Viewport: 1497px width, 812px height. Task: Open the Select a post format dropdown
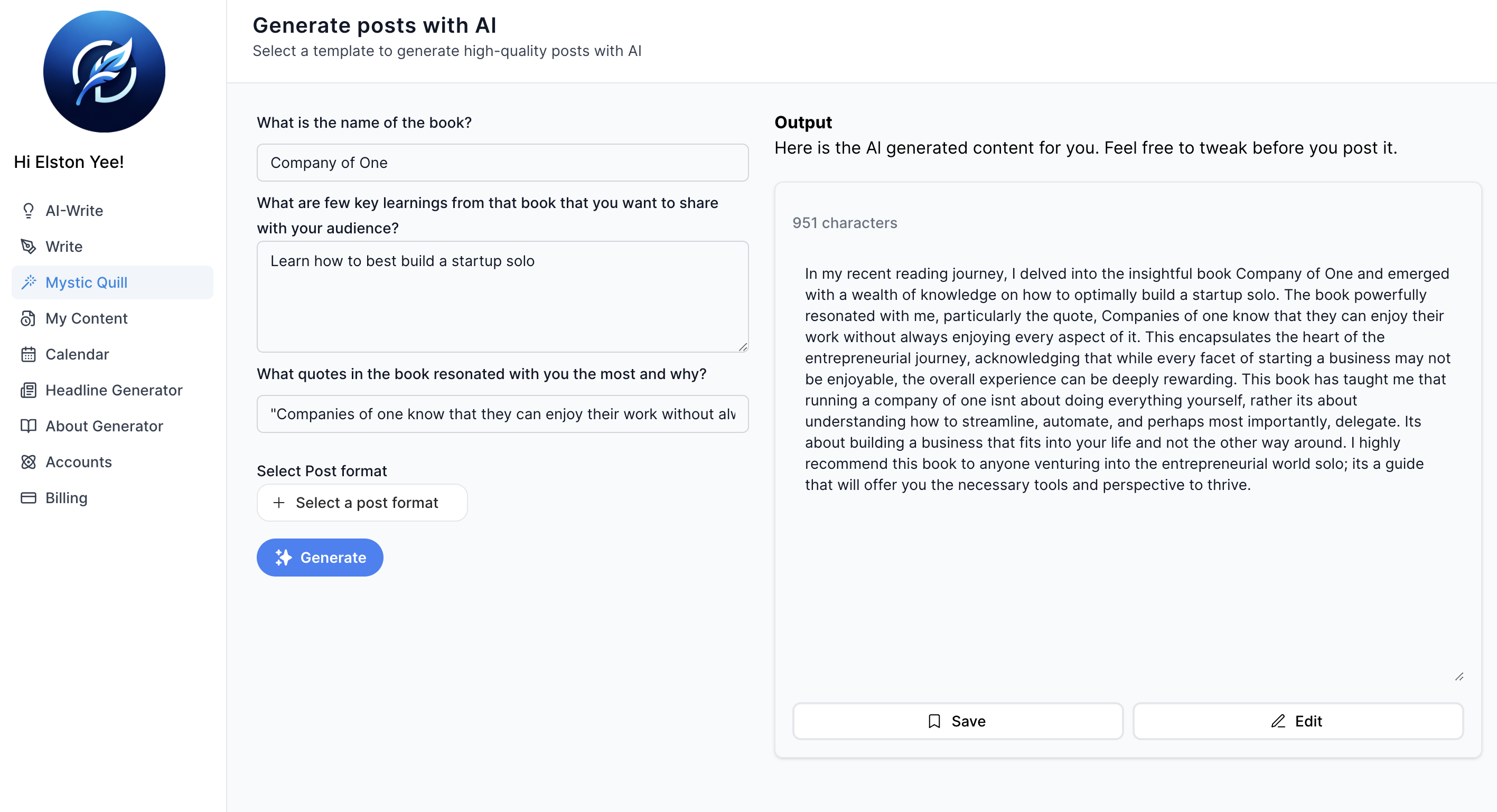(361, 503)
